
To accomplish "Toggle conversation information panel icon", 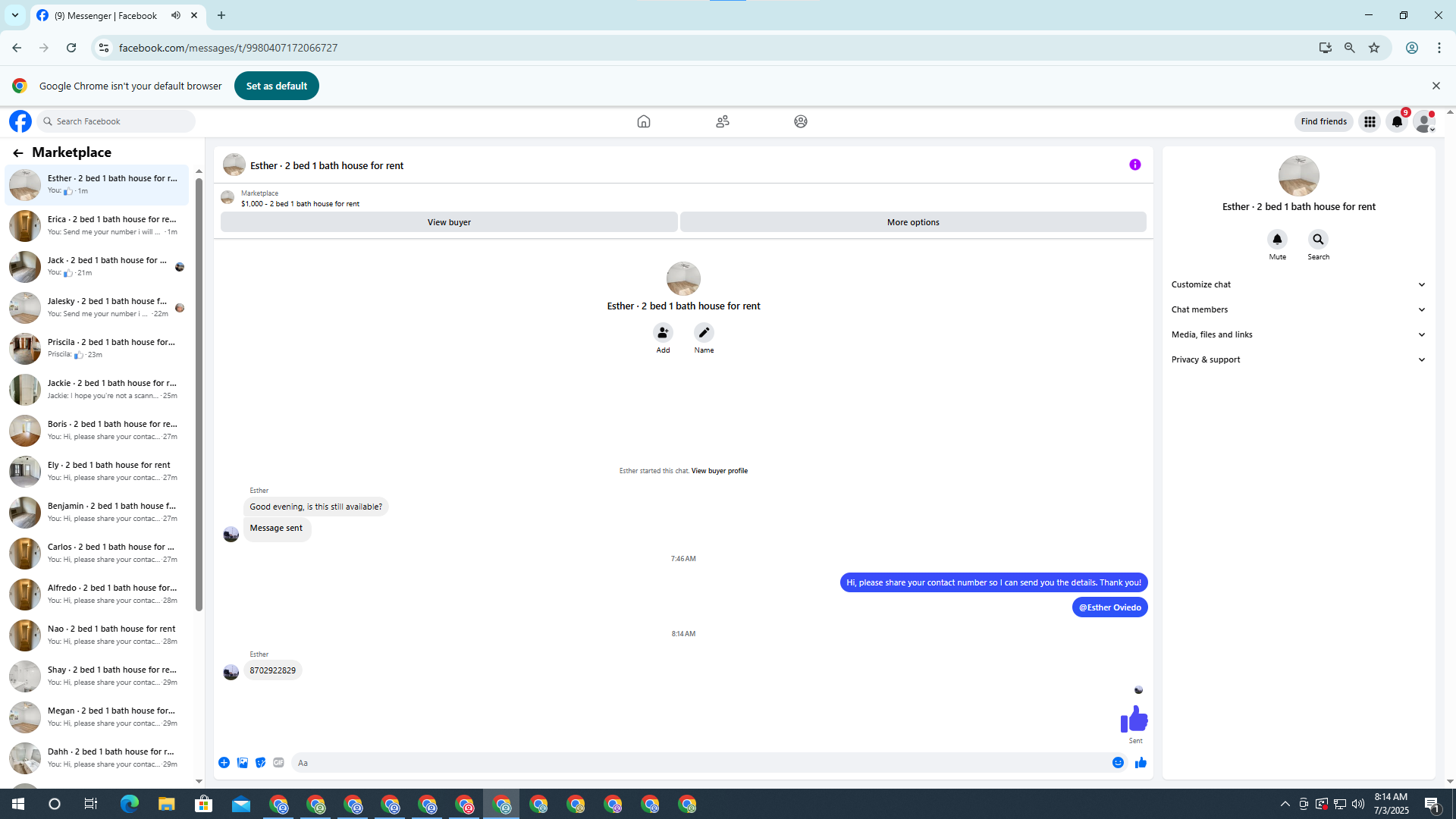I will (1134, 165).
